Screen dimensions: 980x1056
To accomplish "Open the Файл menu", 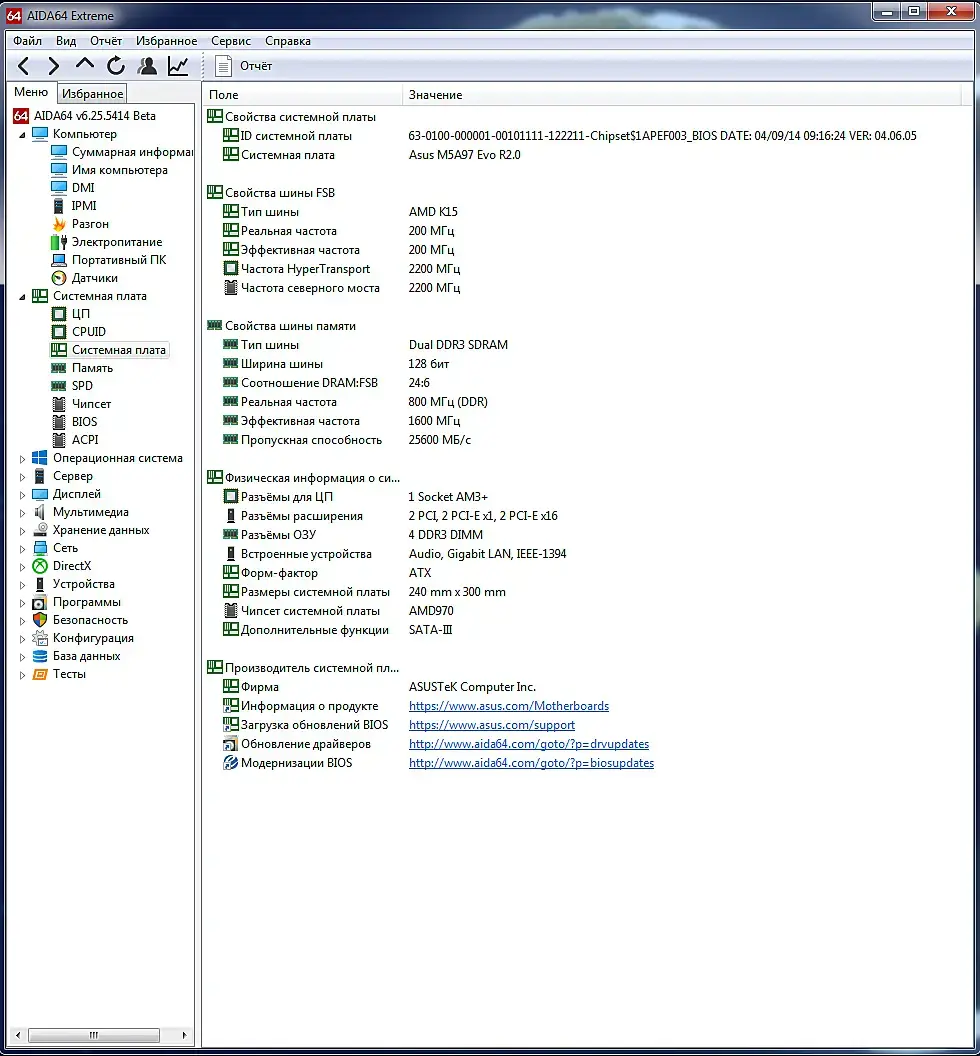I will click(x=28, y=41).
